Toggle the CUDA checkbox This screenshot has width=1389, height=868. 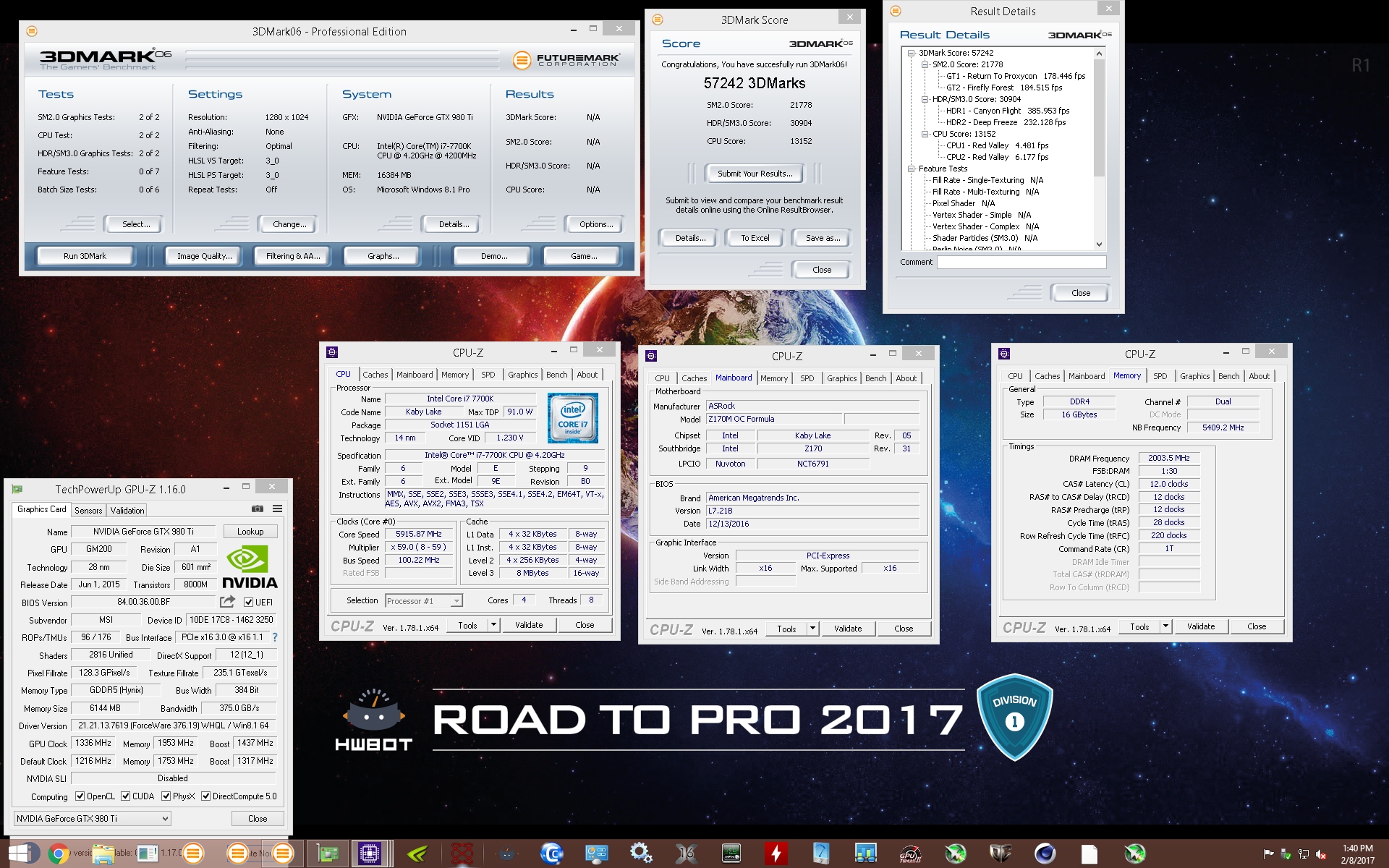[x=125, y=796]
